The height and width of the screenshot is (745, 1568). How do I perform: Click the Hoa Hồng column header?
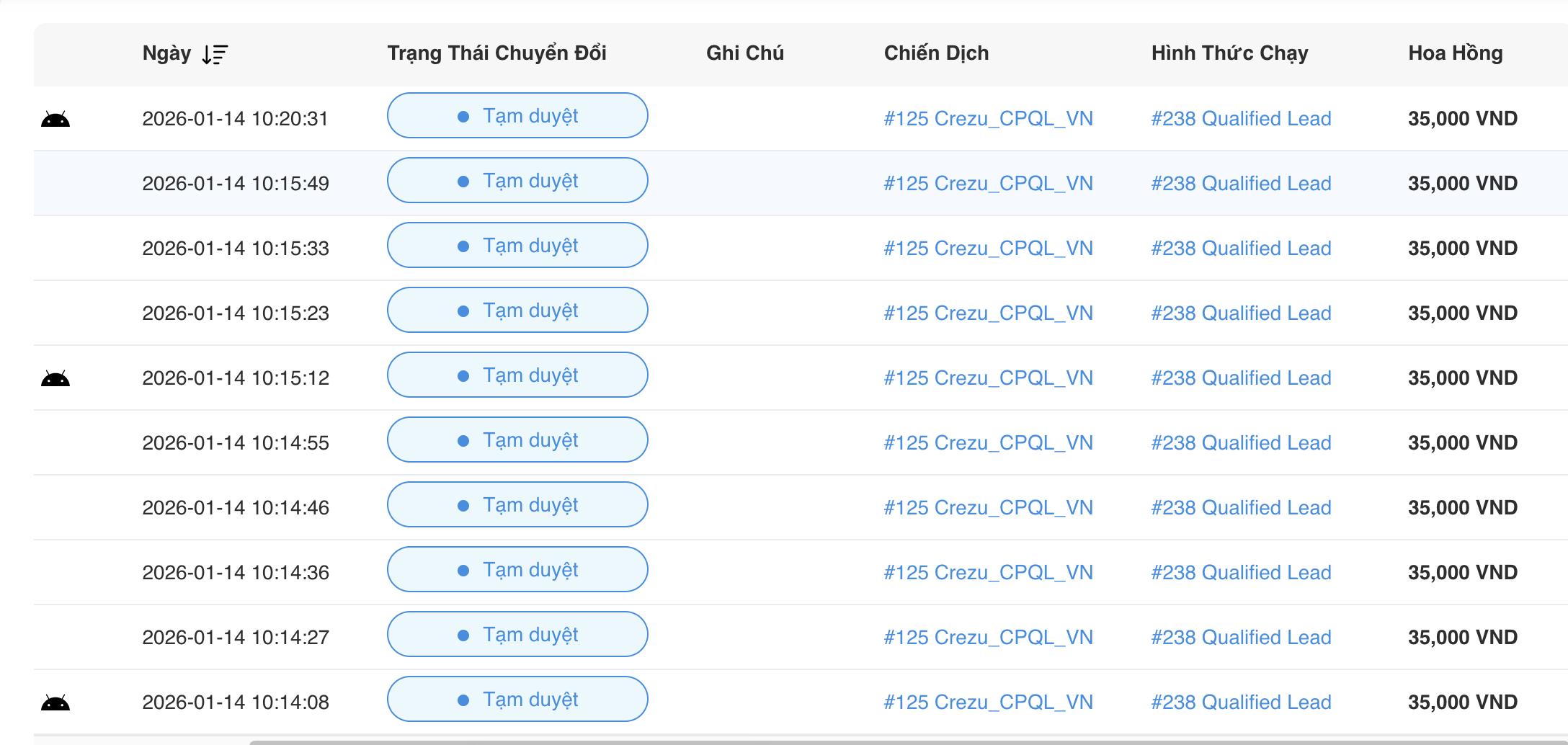(x=1455, y=53)
